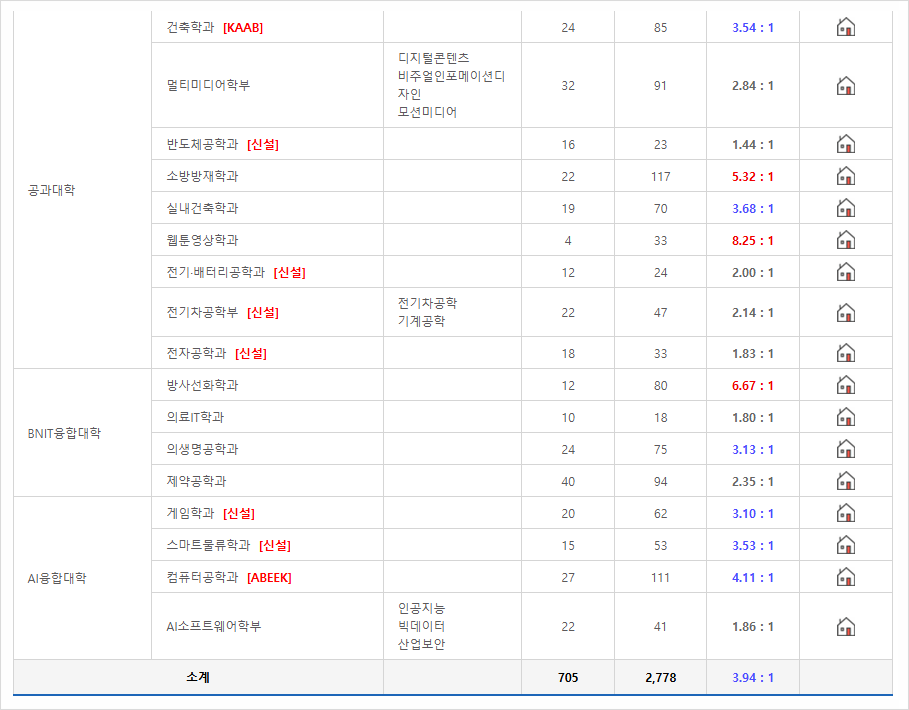This screenshot has height=710, width=909.
Task: Click the subtotal ratio 3.94 : 1
Action: (752, 678)
